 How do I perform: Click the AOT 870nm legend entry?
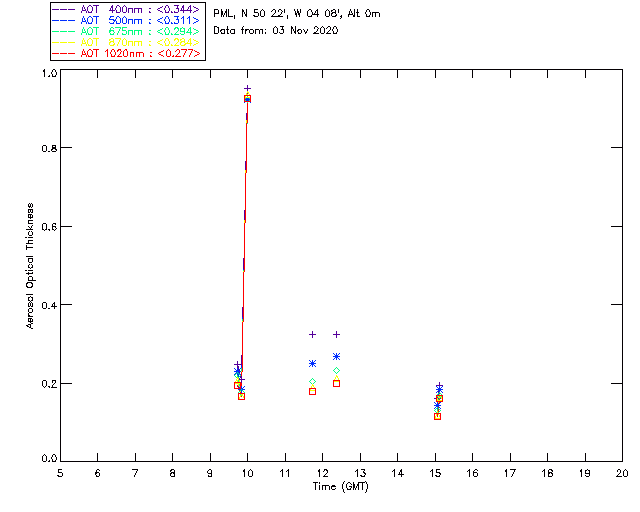pyautogui.click(x=127, y=42)
